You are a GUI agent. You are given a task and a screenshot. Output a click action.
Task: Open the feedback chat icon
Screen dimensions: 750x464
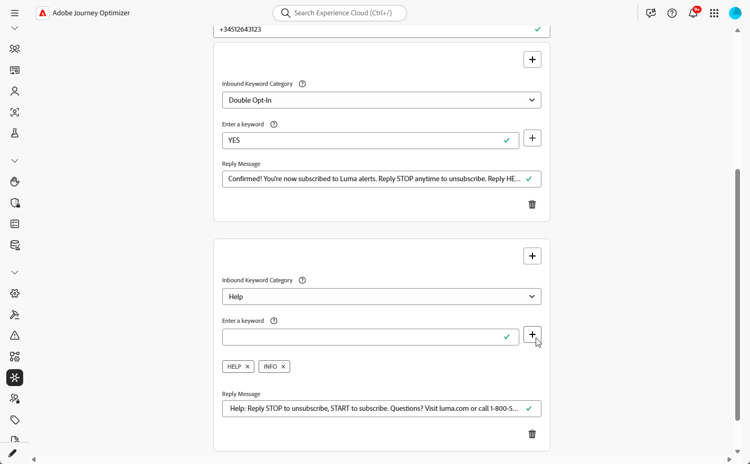pyautogui.click(x=651, y=13)
